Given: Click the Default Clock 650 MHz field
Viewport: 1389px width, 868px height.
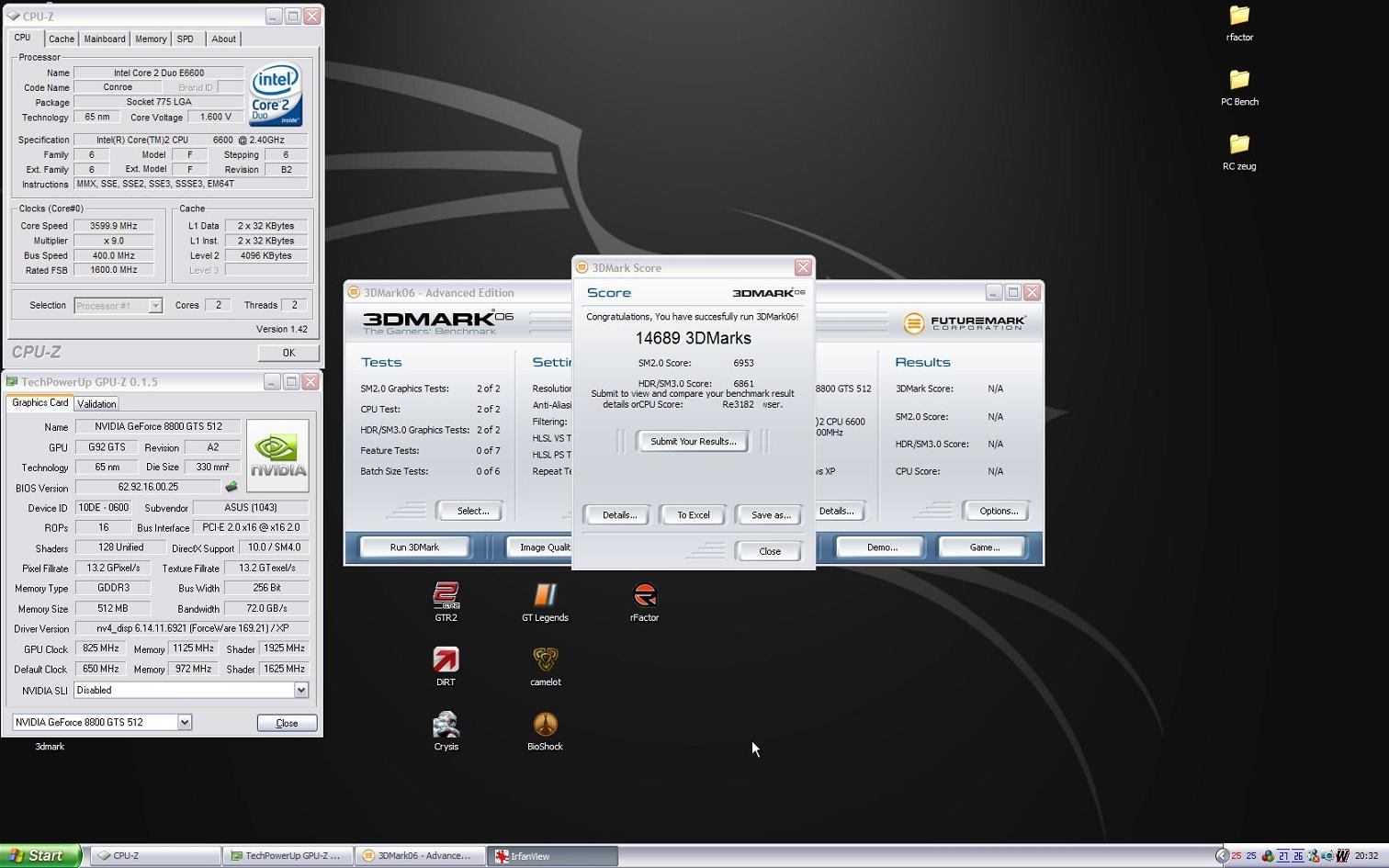Looking at the screenshot, I should pos(101,669).
